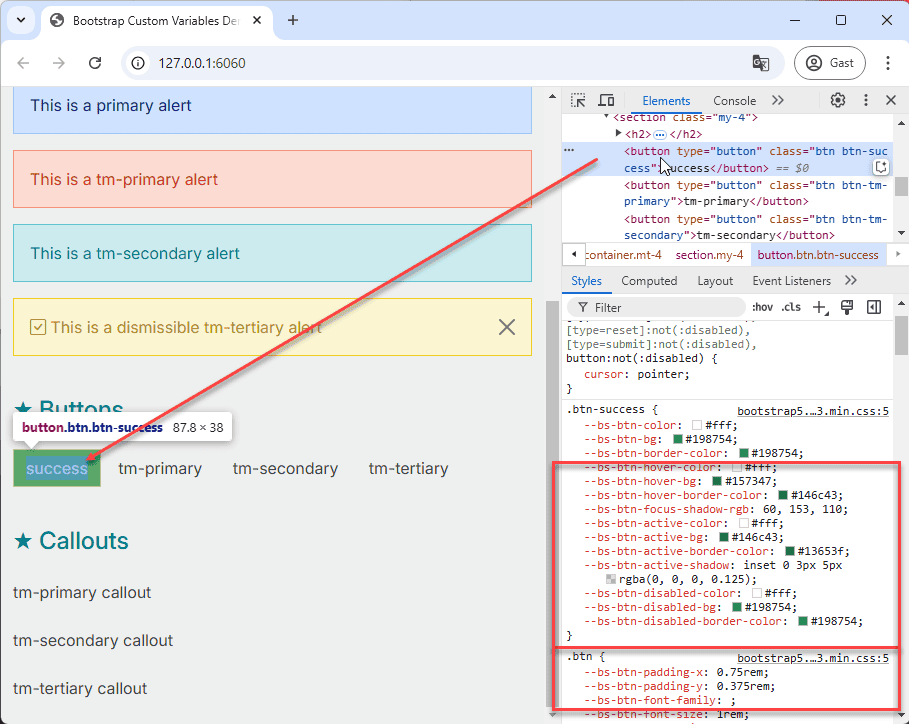909x724 pixels.
Task: Open the Styles tab
Action: (586, 281)
